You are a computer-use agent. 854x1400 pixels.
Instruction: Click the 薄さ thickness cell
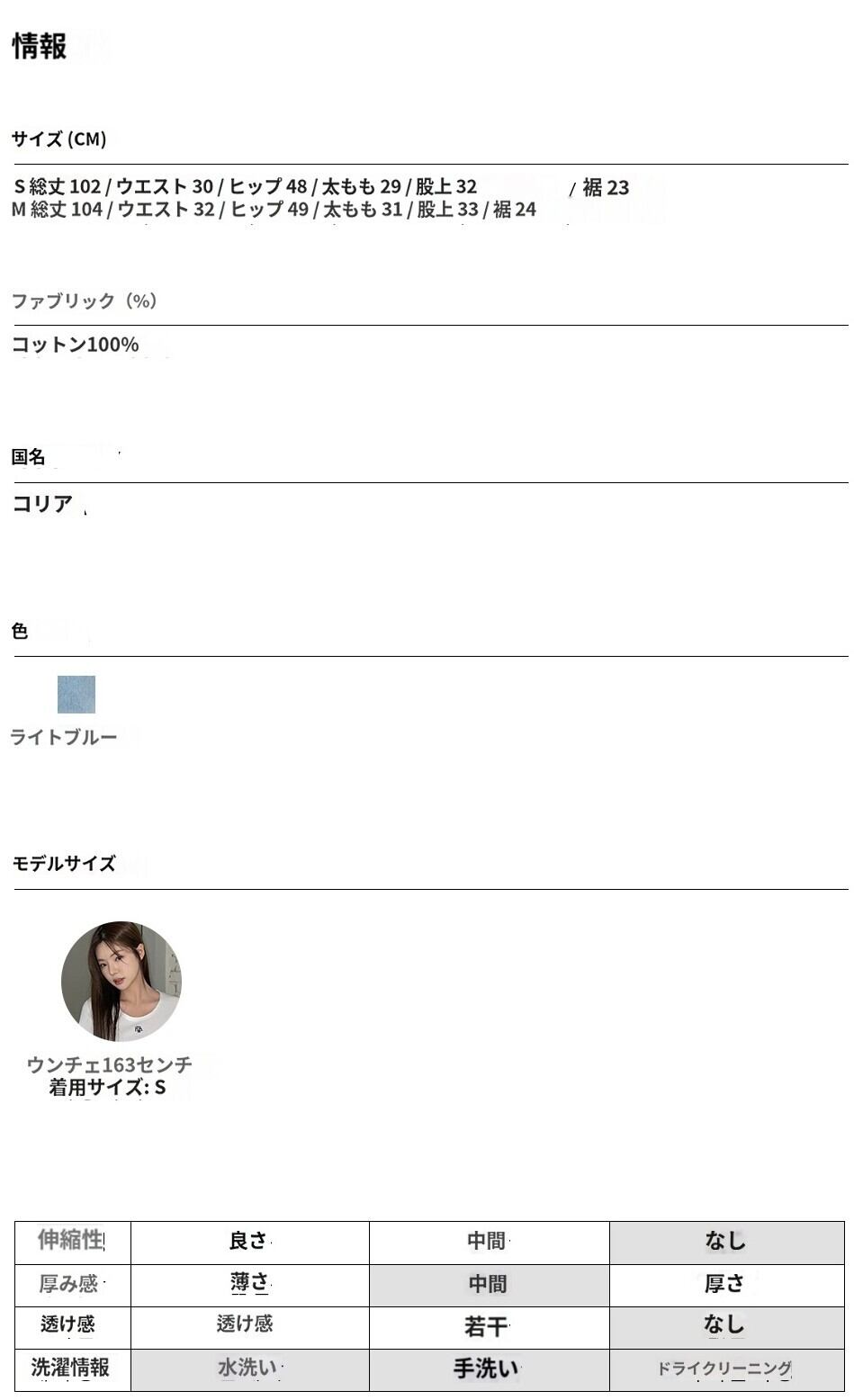click(x=249, y=1285)
